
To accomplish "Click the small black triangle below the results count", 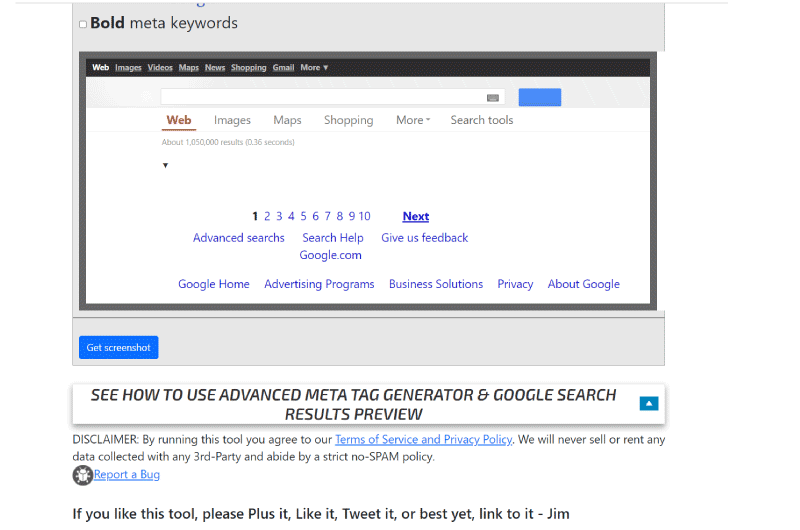I will [165, 165].
